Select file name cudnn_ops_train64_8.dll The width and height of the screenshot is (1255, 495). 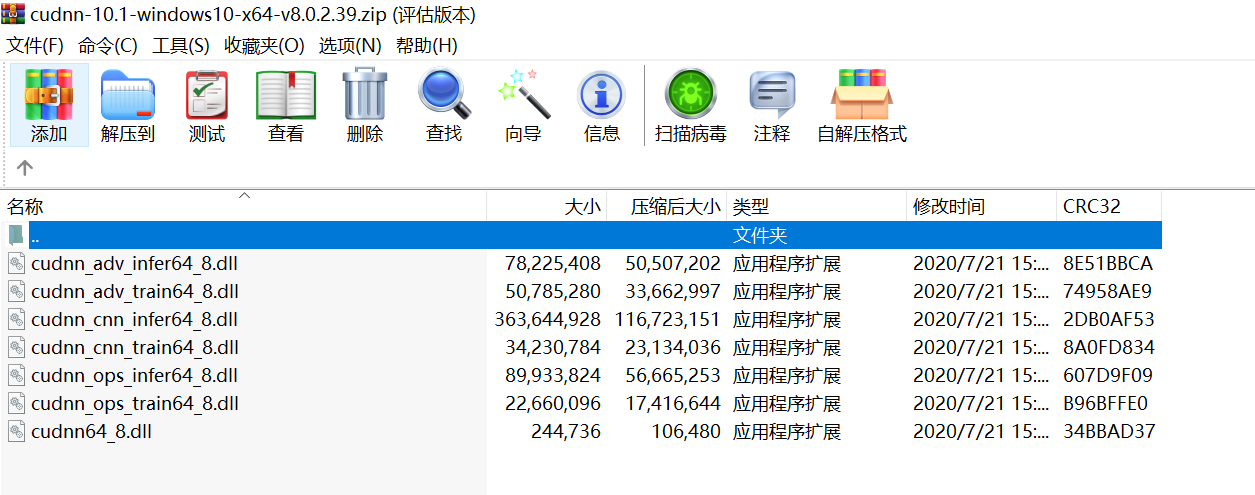pyautogui.click(x=135, y=404)
